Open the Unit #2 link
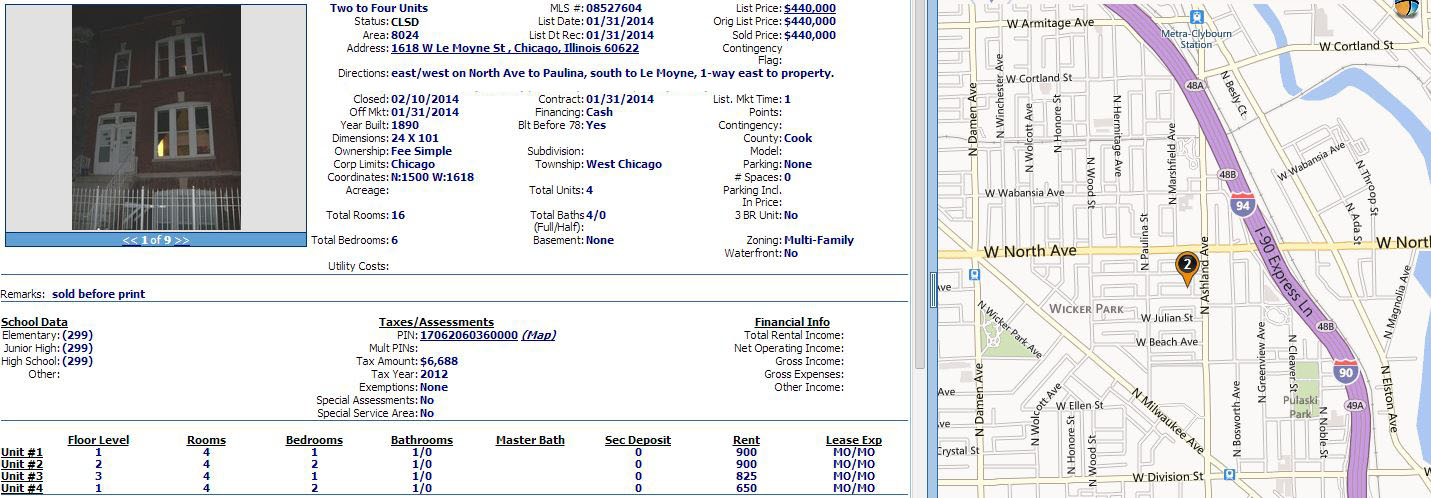The image size is (1431, 498). pos(22,464)
